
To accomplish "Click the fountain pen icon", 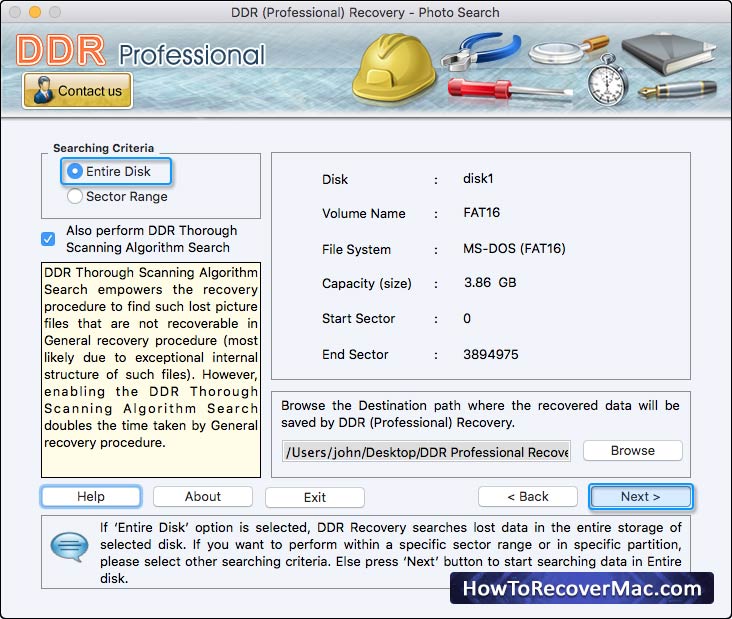I will 677,89.
